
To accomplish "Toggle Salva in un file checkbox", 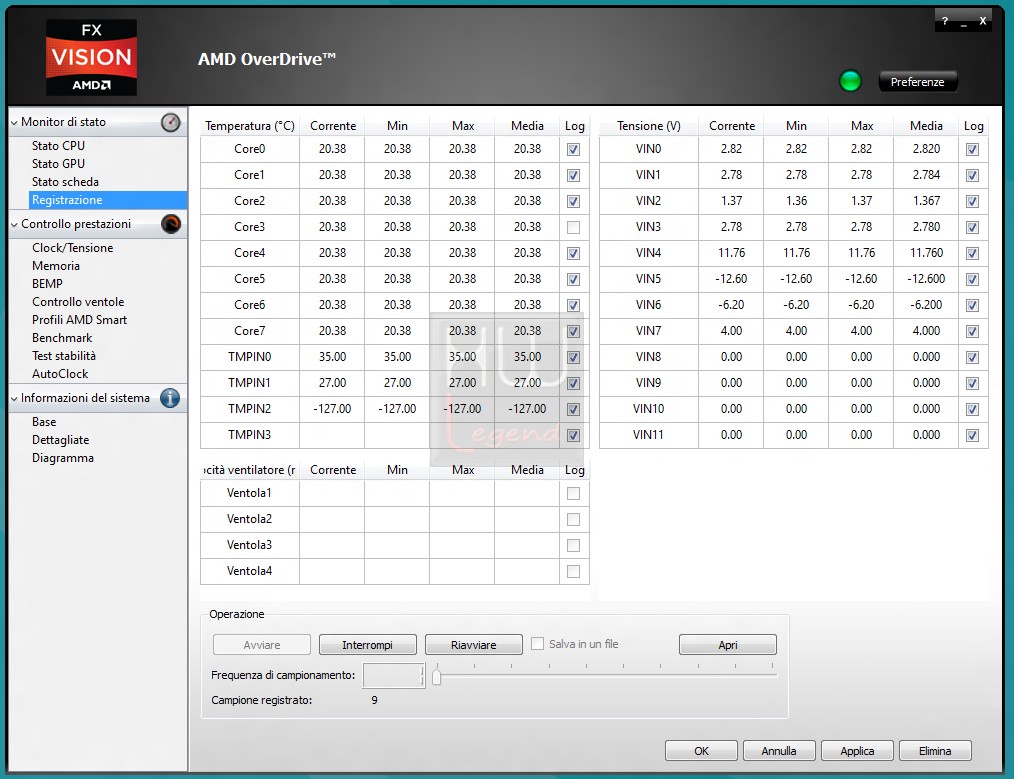I will [x=537, y=644].
